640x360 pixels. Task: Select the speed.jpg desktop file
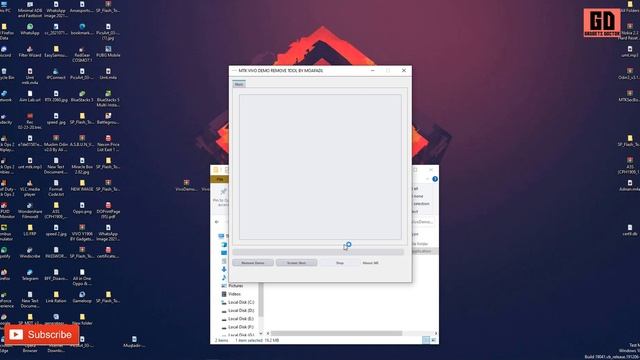56,119
